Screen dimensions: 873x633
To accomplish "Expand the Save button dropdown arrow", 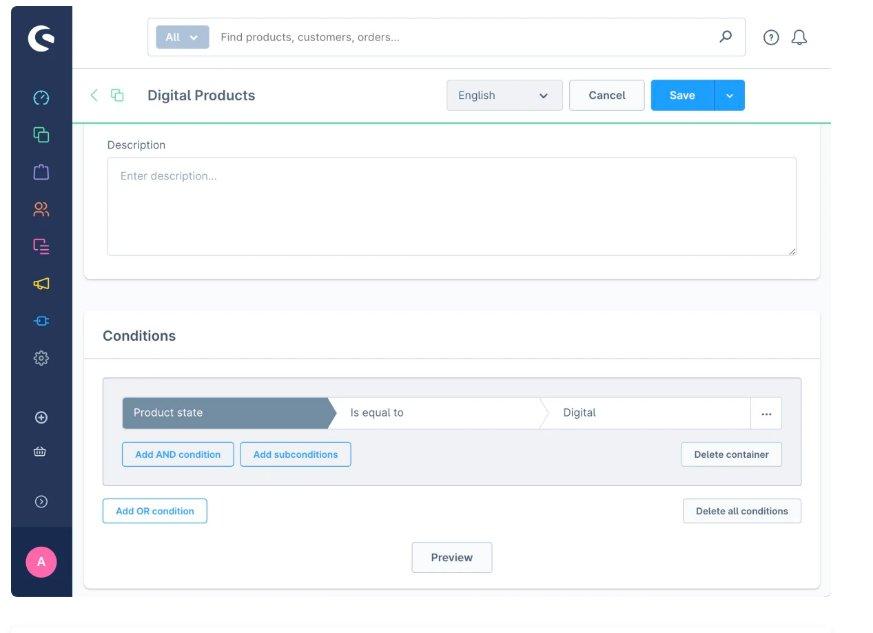I will click(729, 95).
